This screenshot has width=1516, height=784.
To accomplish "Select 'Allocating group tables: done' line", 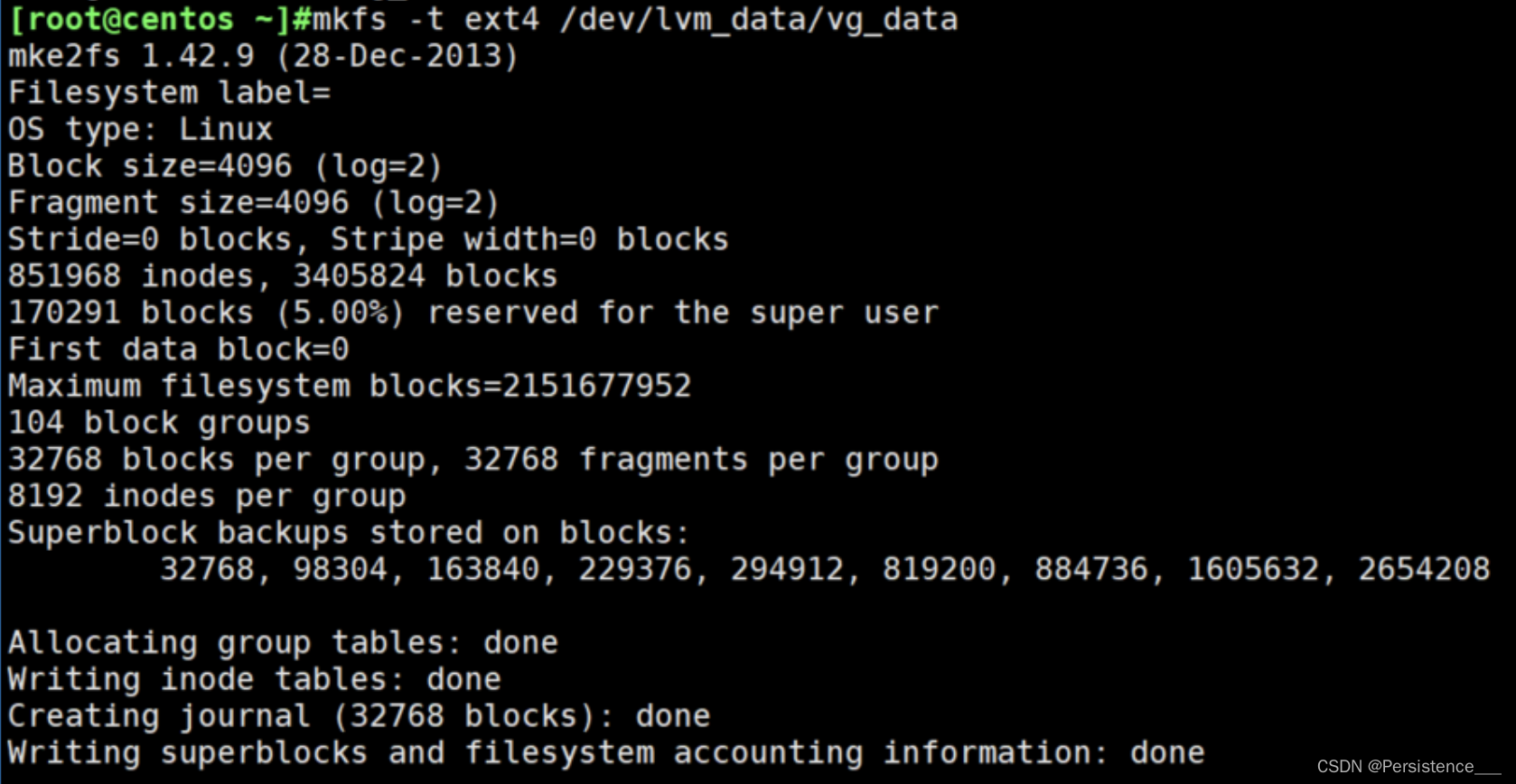I will [x=283, y=643].
